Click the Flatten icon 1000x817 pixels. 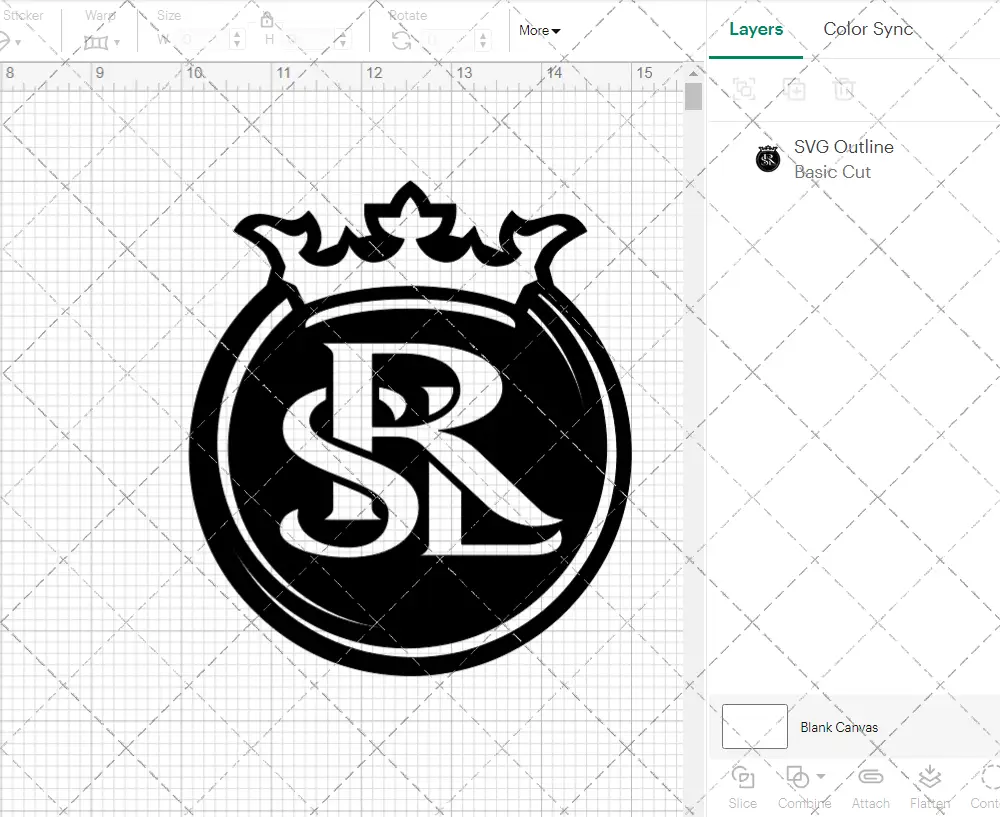click(930, 786)
